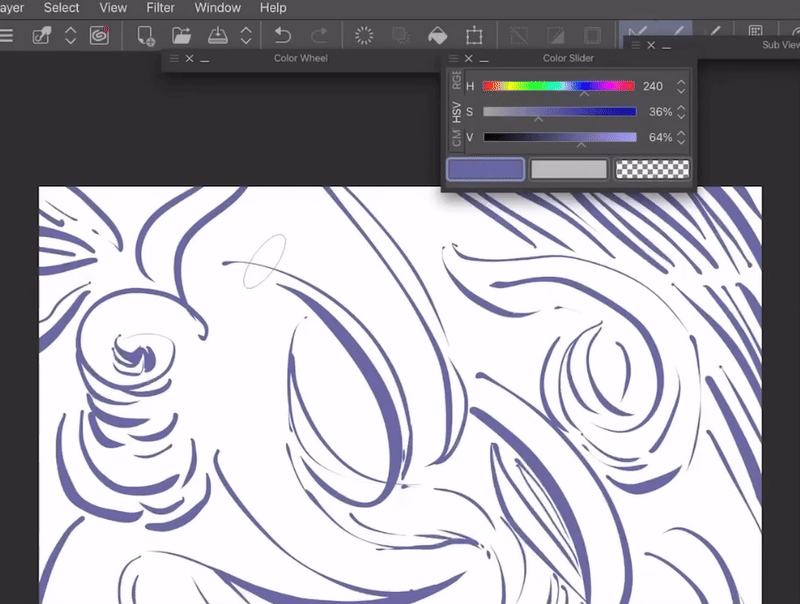Viewport: 800px width, 604px height.
Task: Open the Color Slider panel menu icon
Action: tap(453, 58)
